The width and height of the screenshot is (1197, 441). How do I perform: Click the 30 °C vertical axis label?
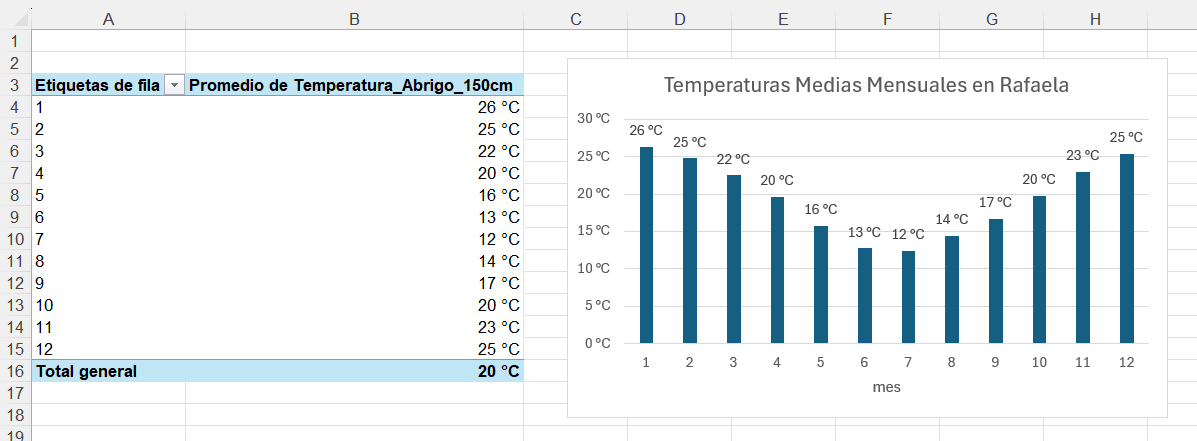[x=594, y=118]
